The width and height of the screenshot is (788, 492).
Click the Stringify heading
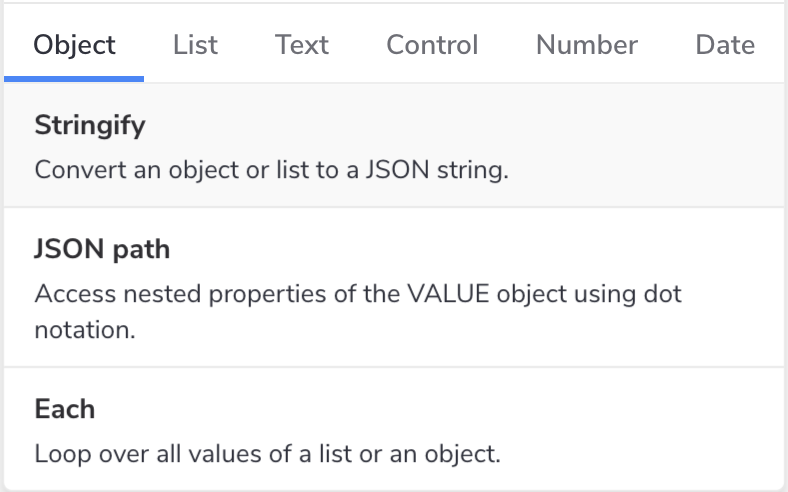(x=90, y=126)
